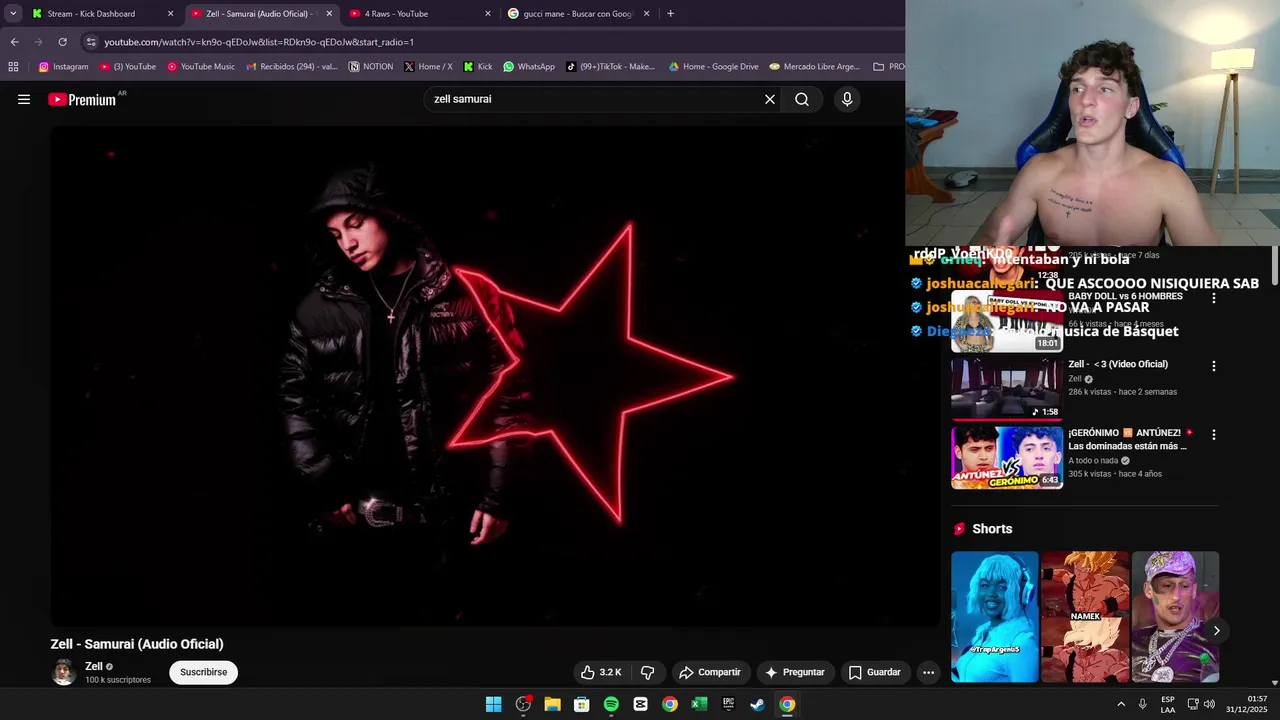Open the blue-haired TrapArgenti5 Short

pos(995,617)
